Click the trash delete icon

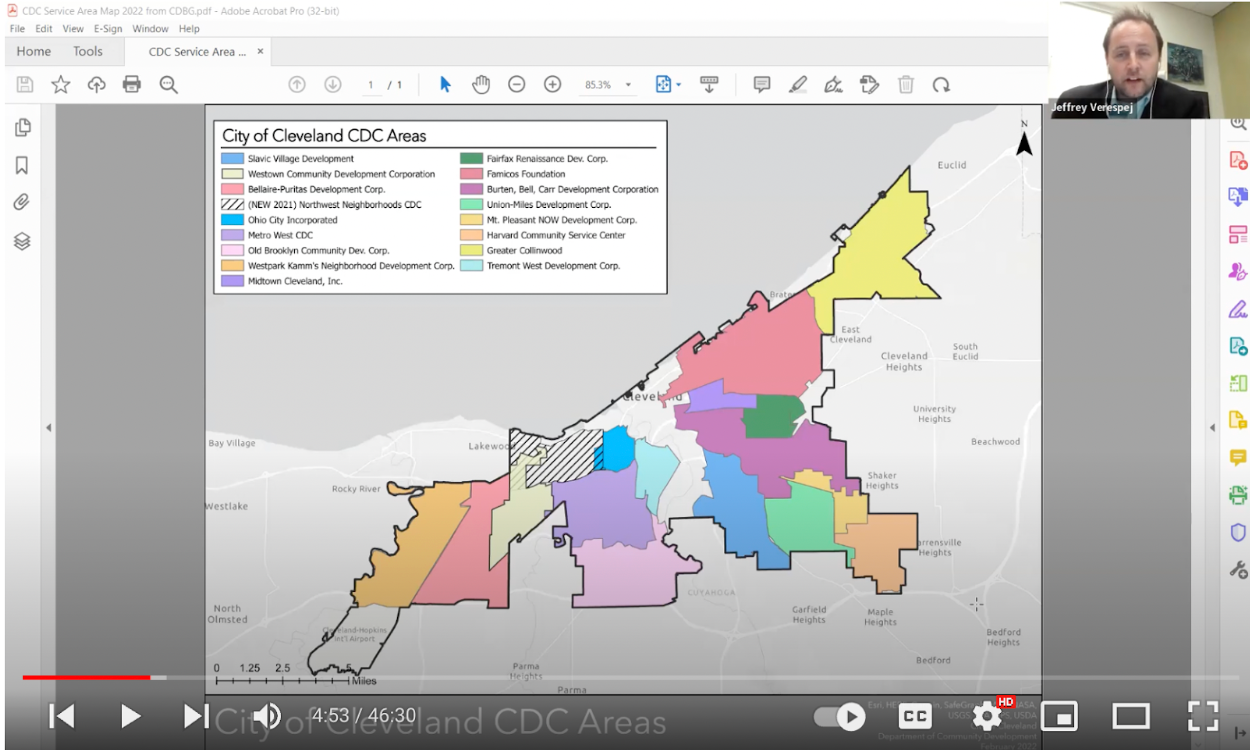click(906, 85)
